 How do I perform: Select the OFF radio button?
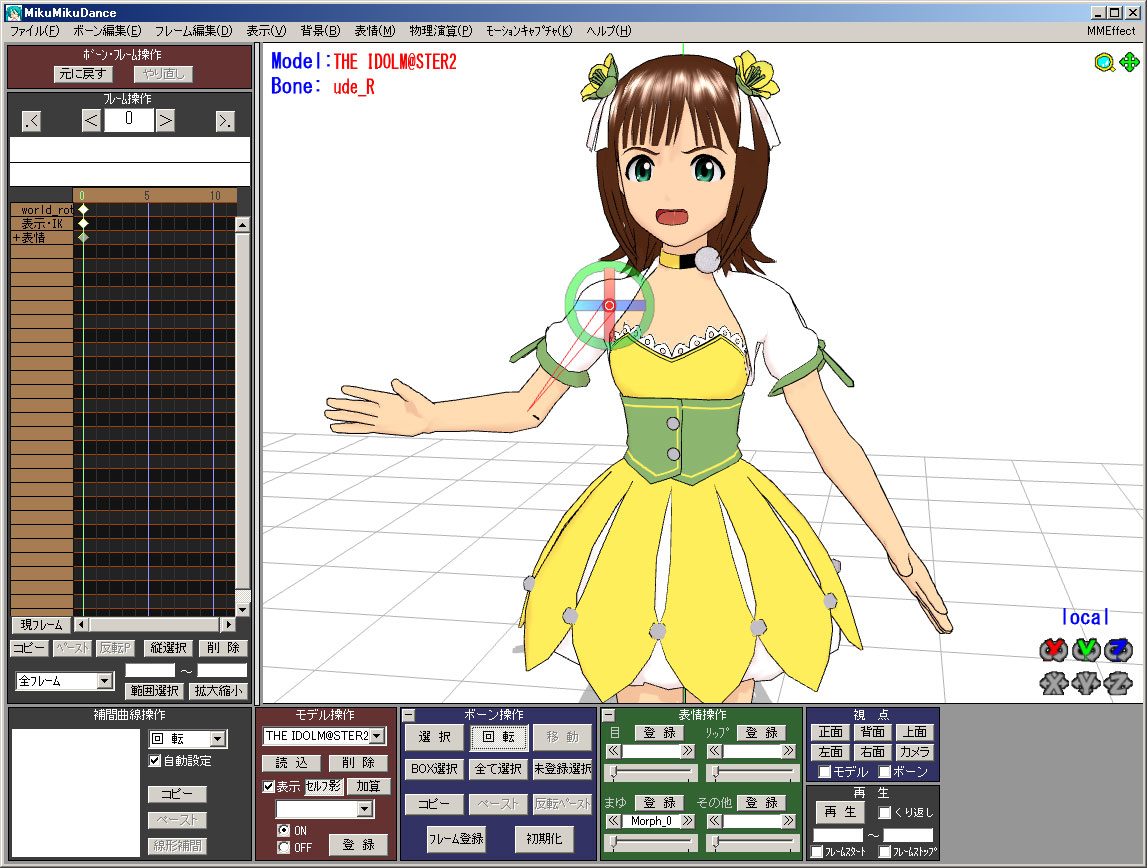(x=284, y=848)
